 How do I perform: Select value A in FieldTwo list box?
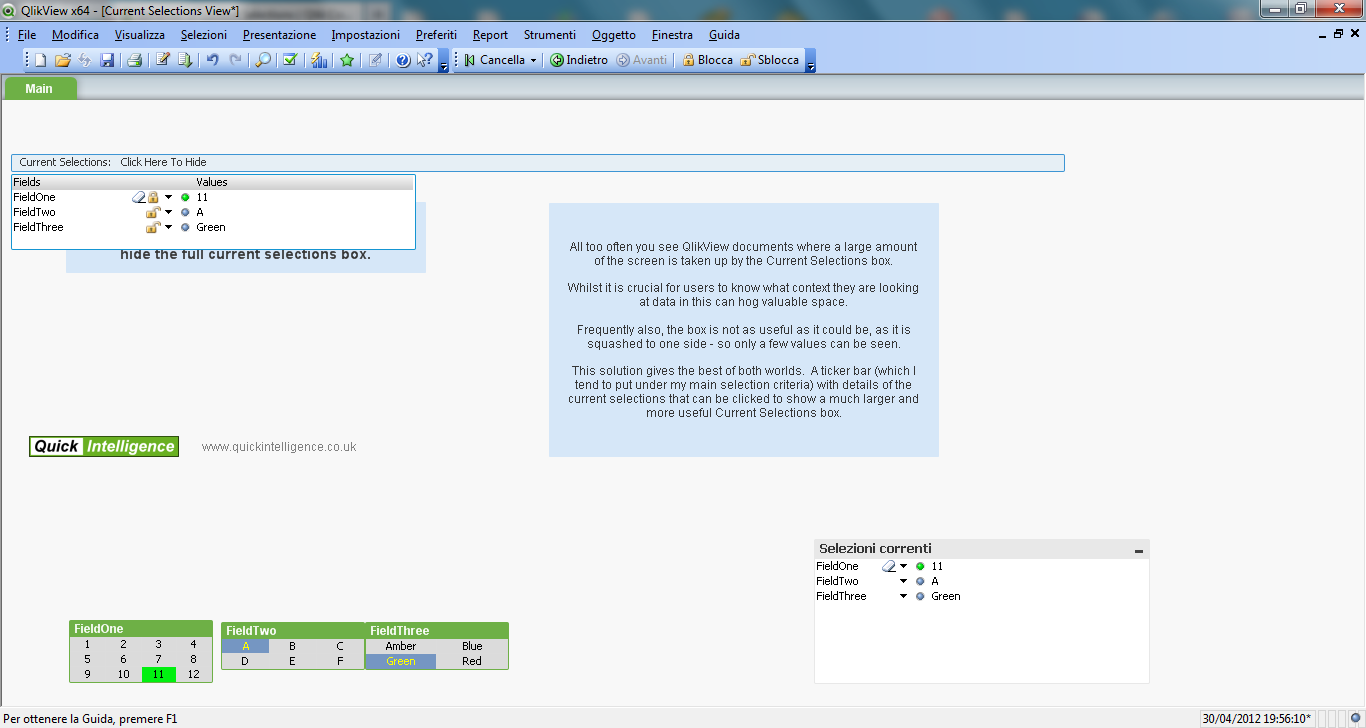246,646
